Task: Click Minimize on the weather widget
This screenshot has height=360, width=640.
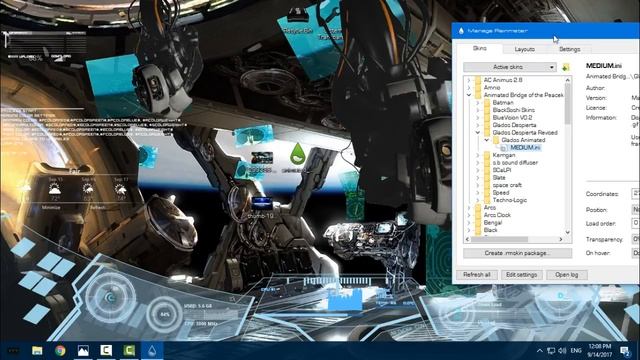Action: [x=51, y=207]
